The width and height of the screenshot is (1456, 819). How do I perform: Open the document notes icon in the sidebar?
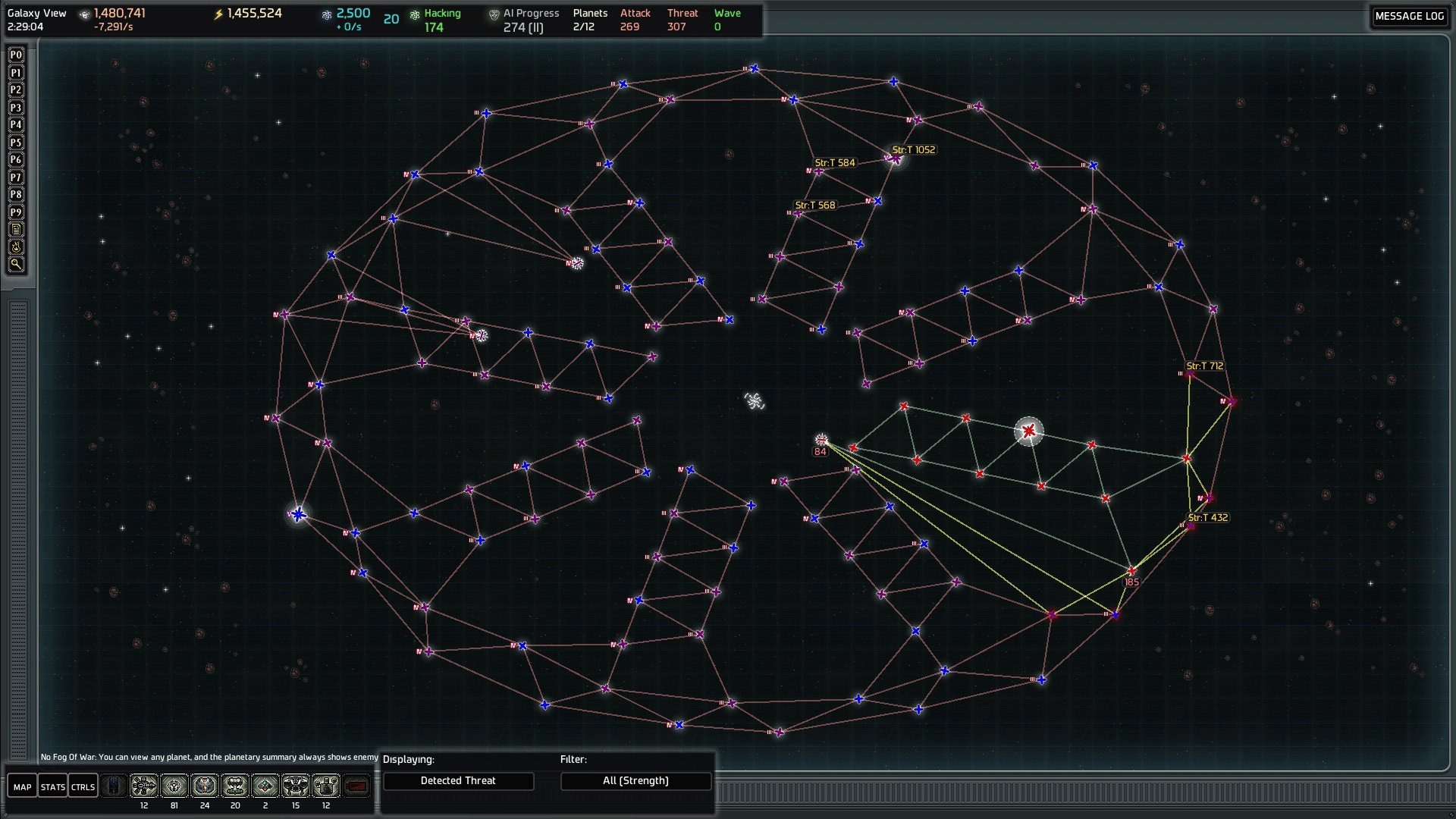[x=16, y=230]
